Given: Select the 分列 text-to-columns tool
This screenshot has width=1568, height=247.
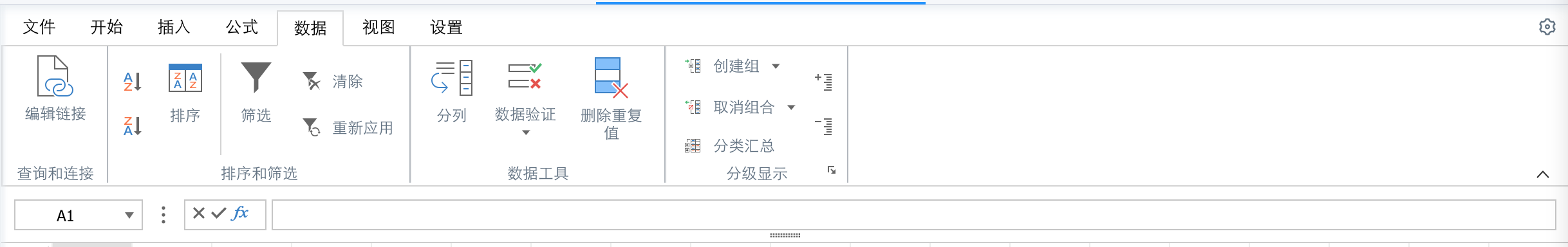Looking at the screenshot, I should tap(452, 92).
